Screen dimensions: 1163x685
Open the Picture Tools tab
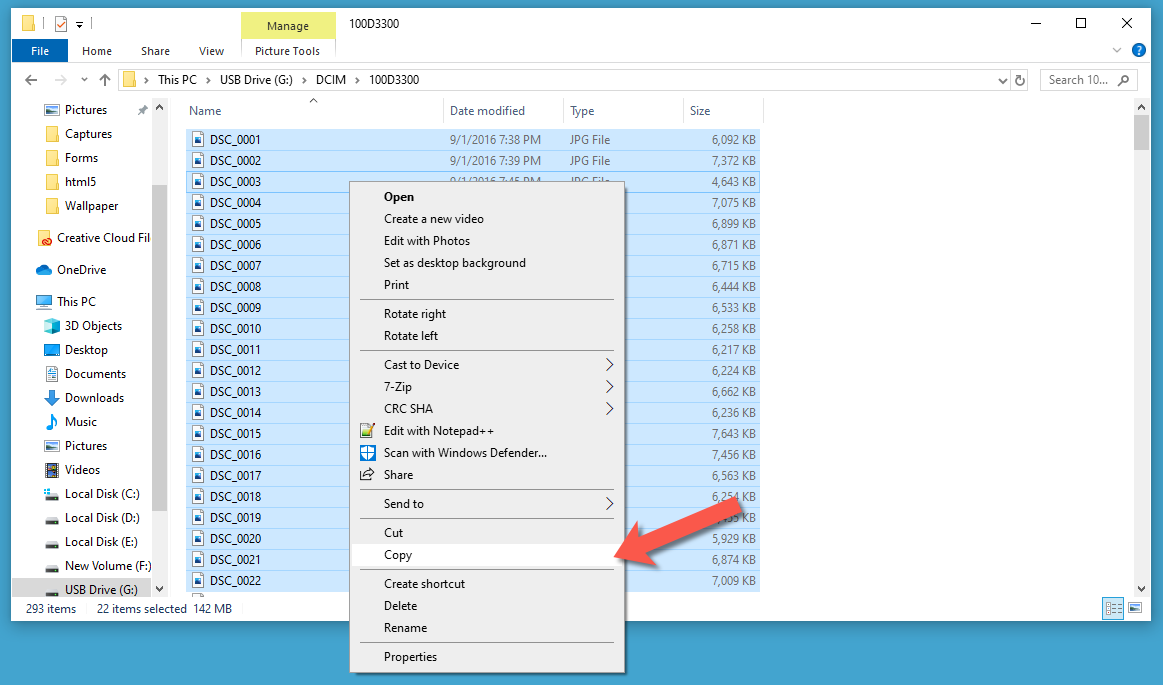[287, 51]
